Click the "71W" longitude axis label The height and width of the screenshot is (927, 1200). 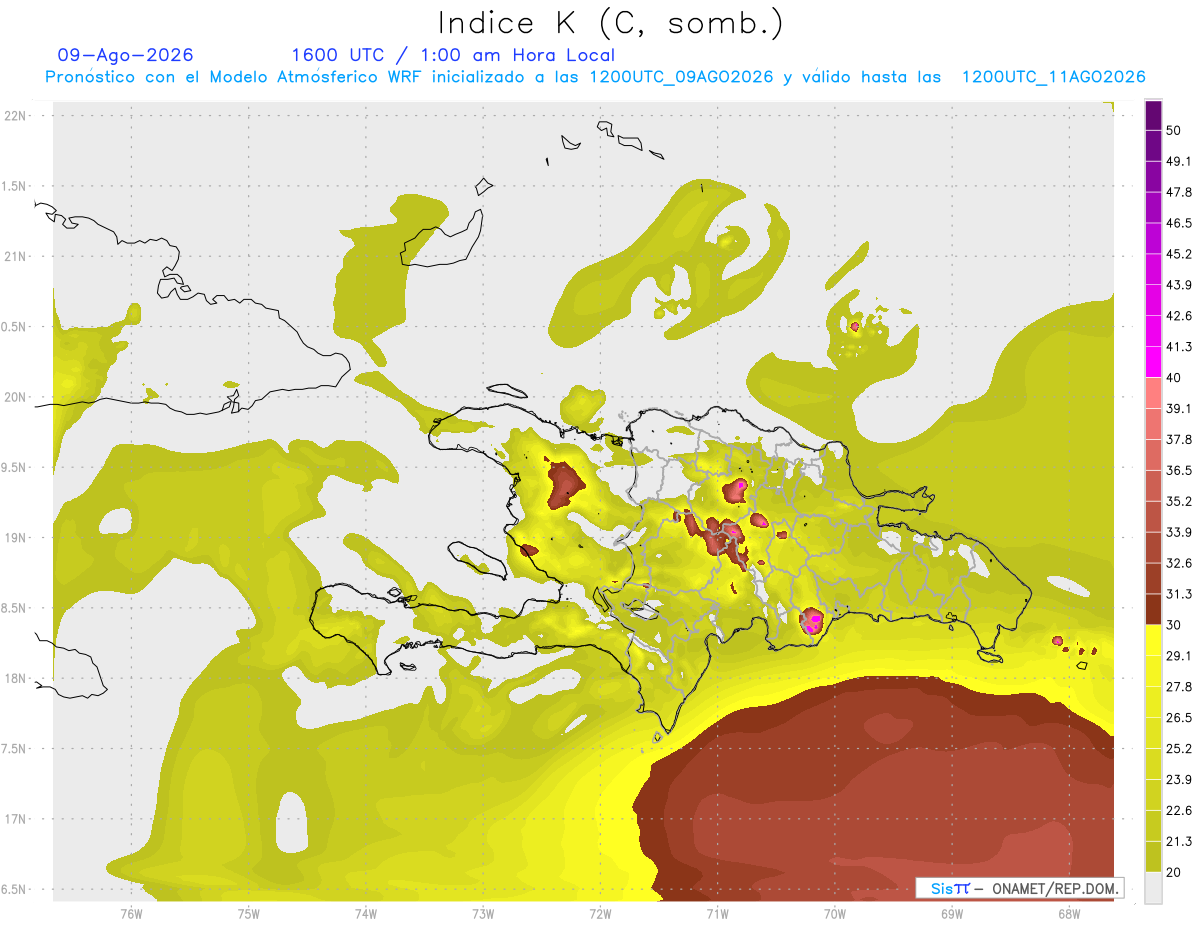click(717, 913)
